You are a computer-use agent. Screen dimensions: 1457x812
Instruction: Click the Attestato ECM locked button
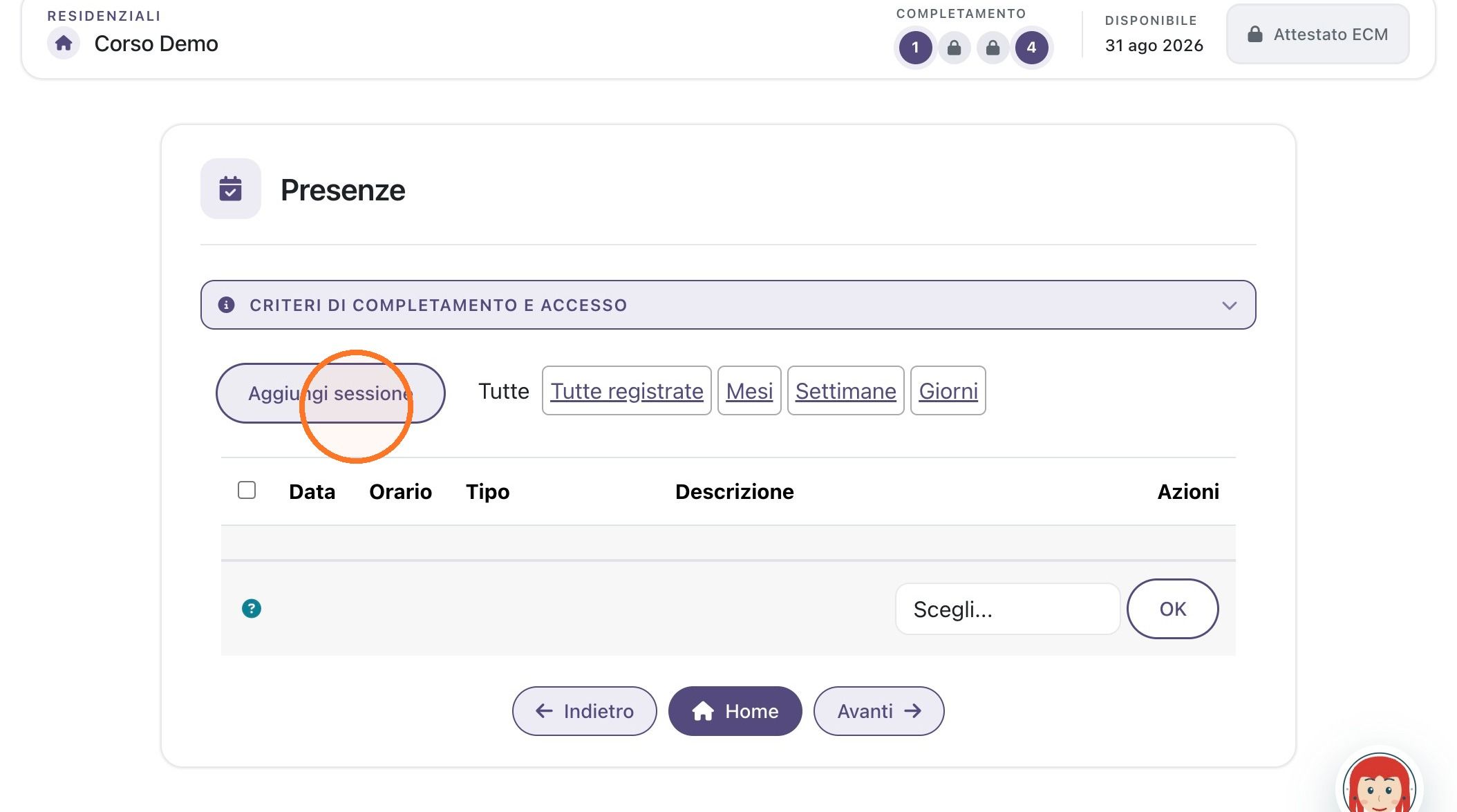[1317, 35]
